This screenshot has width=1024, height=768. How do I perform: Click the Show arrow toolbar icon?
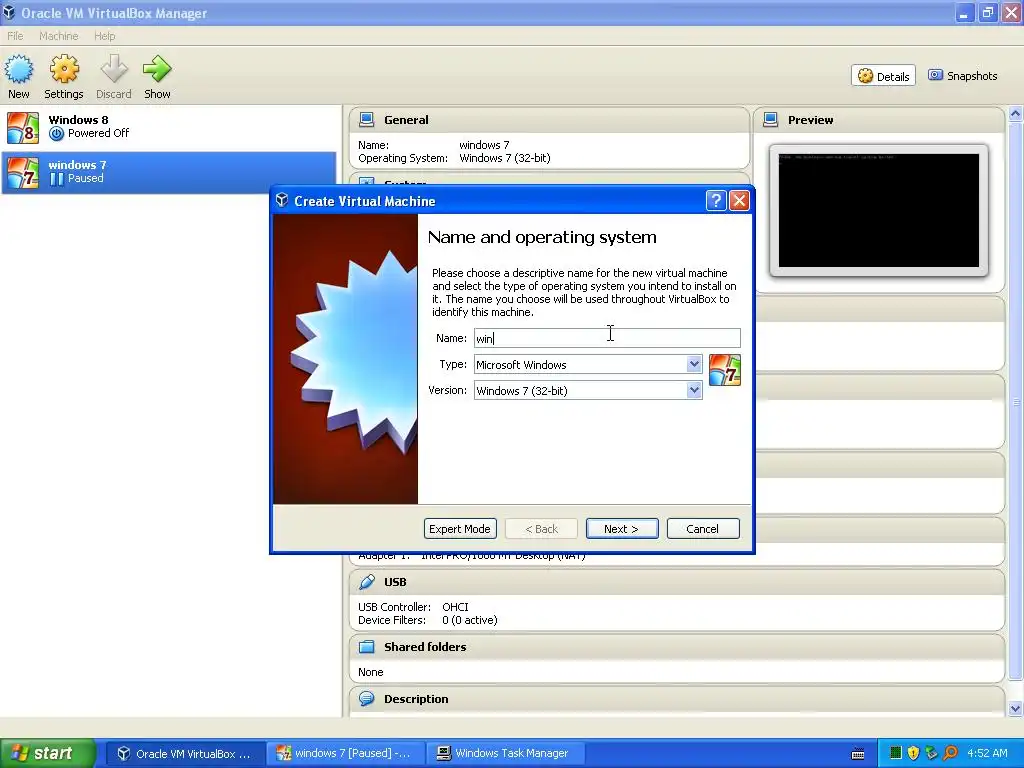157,77
